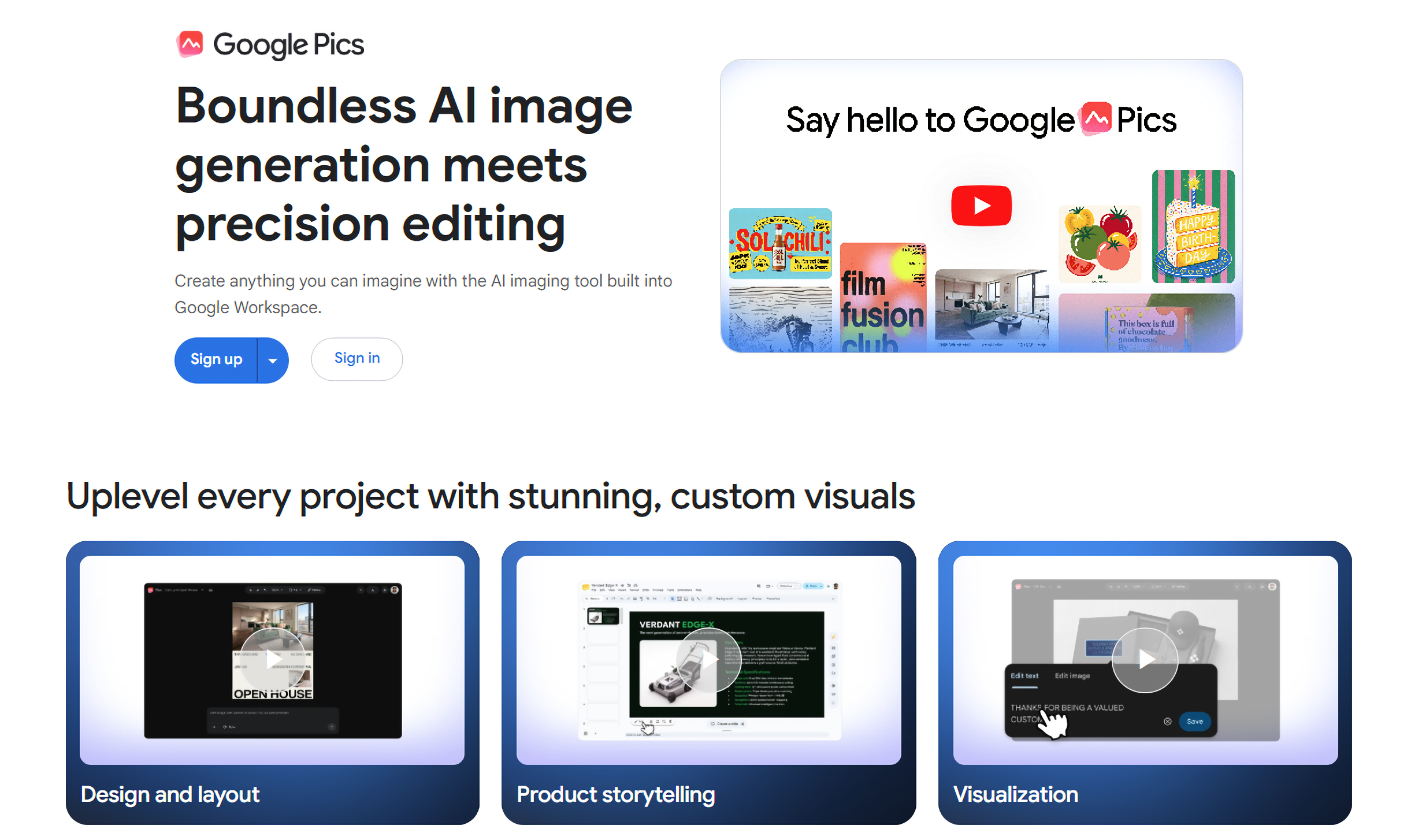Open the Happy Birthday cake thumbnail

click(1193, 226)
